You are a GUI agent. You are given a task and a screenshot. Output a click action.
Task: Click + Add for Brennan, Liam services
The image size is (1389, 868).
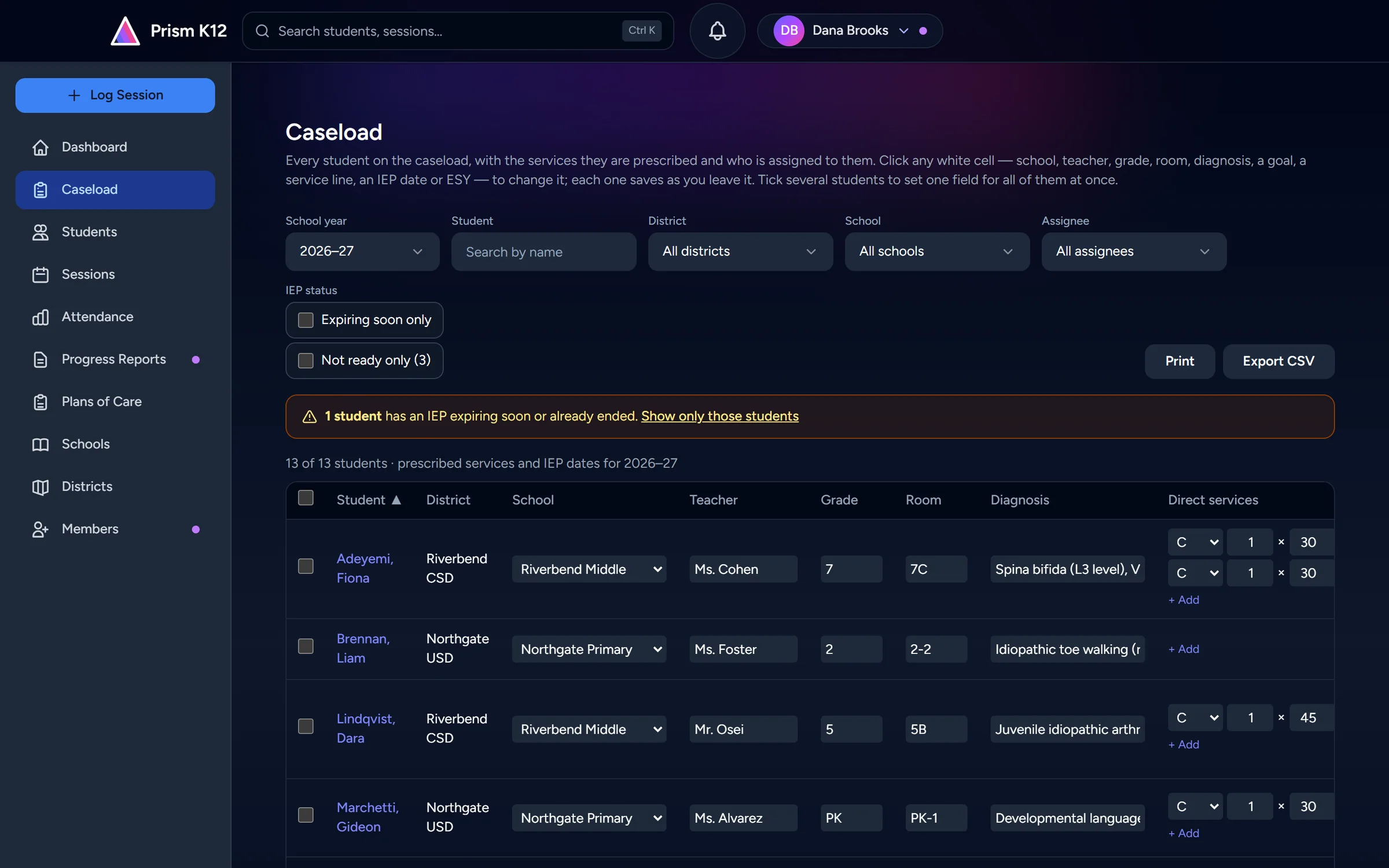(1184, 649)
